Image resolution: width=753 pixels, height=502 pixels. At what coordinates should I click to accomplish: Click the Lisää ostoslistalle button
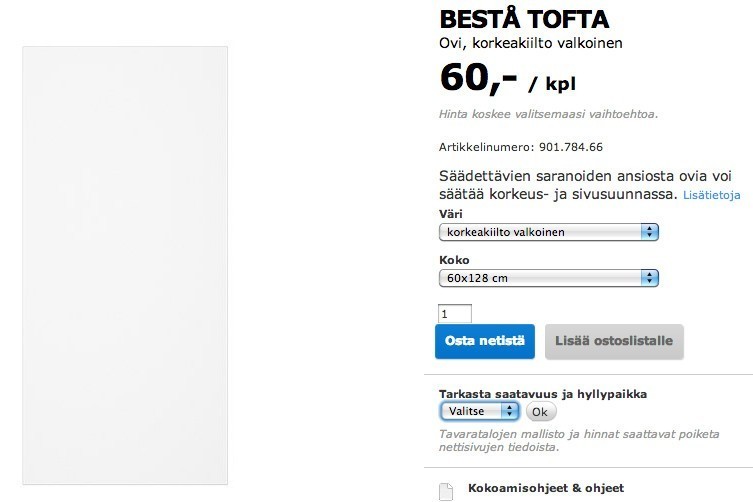(x=614, y=341)
